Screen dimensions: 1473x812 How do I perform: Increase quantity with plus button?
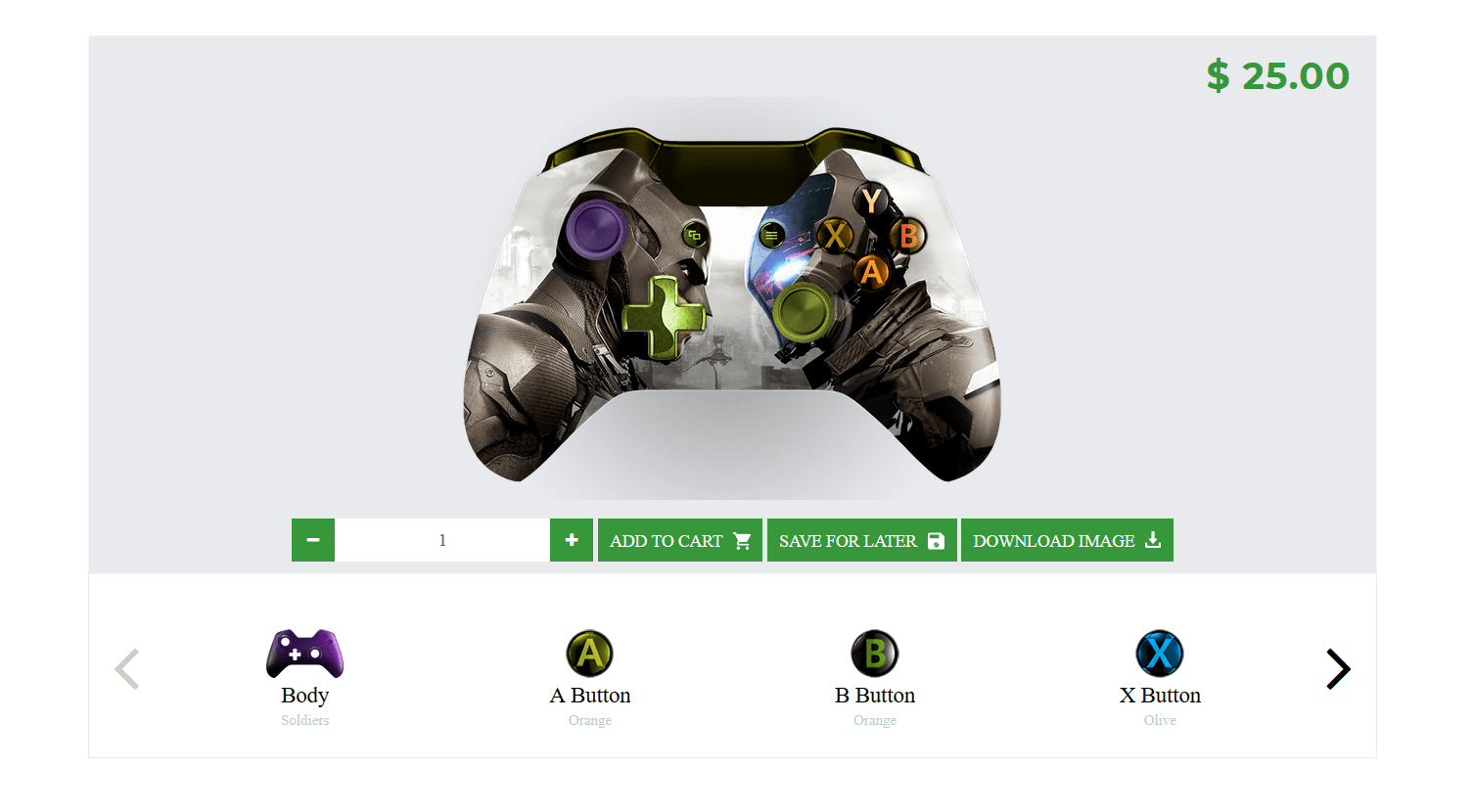[572, 540]
